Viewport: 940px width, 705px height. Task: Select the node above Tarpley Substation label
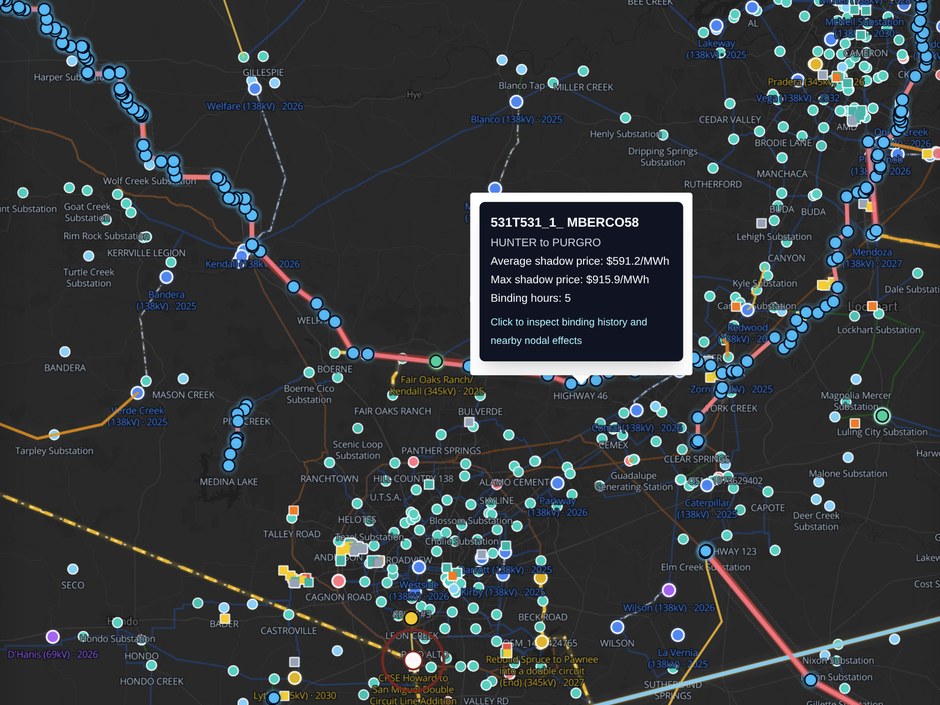point(54,434)
